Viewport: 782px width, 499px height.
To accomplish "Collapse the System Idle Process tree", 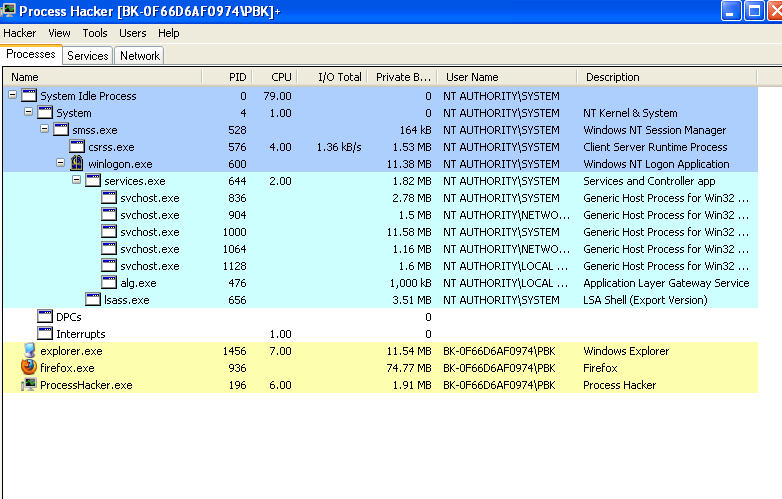I will (12, 95).
